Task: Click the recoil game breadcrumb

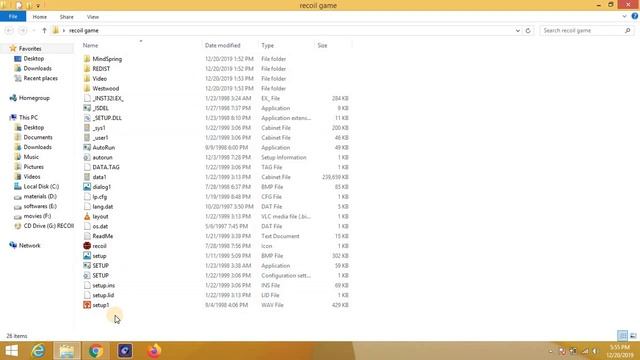Action: click(84, 31)
